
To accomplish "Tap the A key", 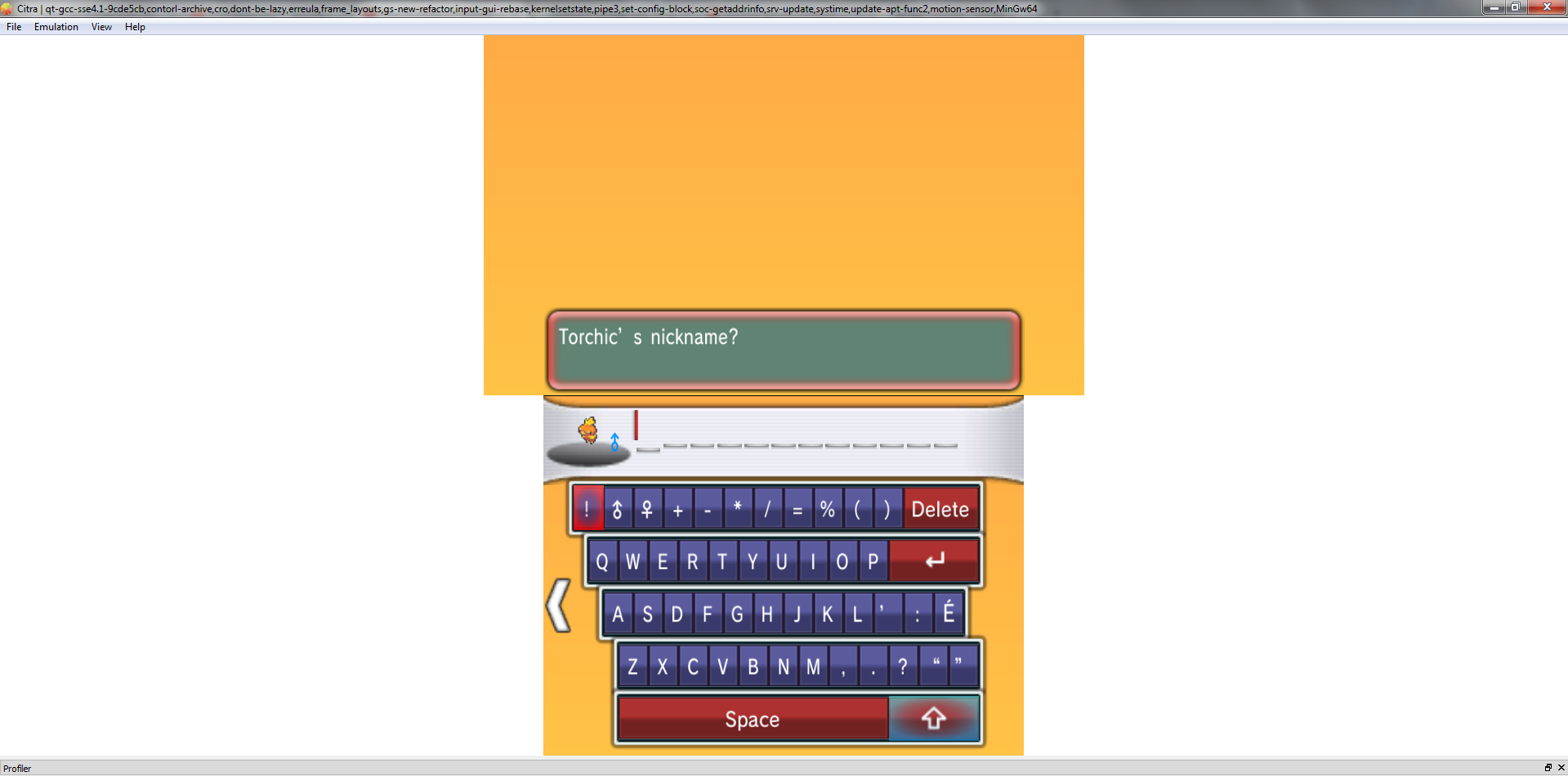I will pos(618,614).
